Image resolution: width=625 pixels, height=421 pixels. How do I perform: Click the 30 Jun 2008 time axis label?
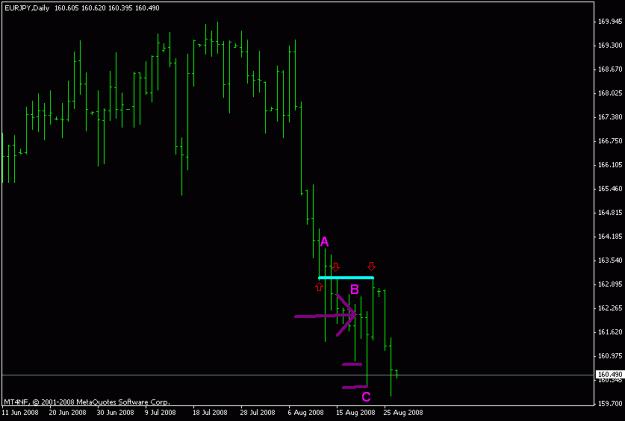pyautogui.click(x=115, y=412)
